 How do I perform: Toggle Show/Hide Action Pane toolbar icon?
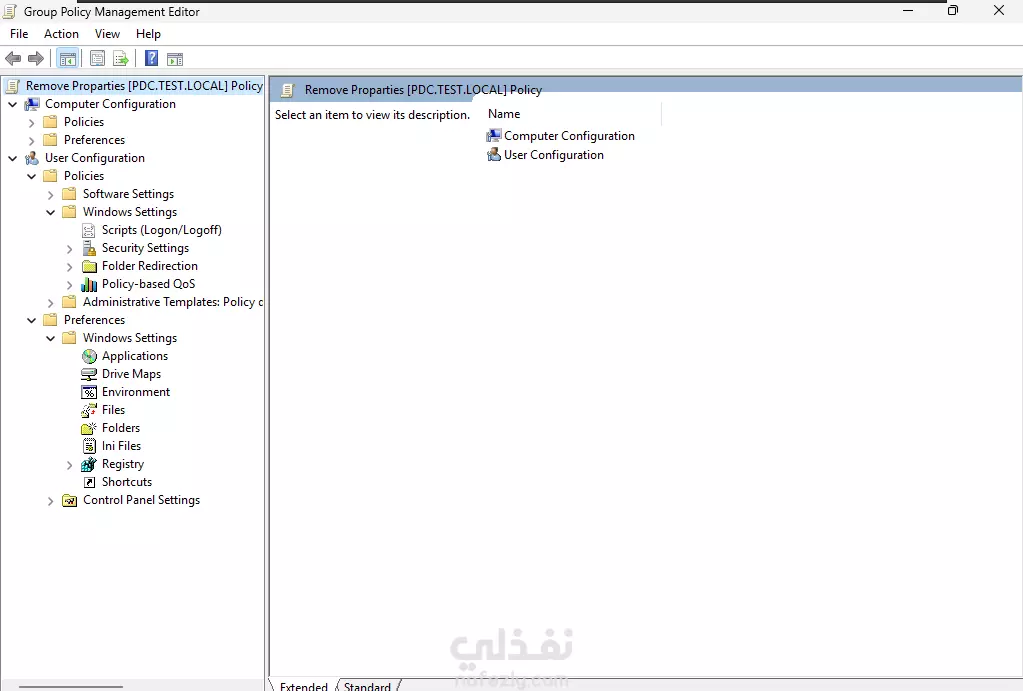(x=175, y=59)
